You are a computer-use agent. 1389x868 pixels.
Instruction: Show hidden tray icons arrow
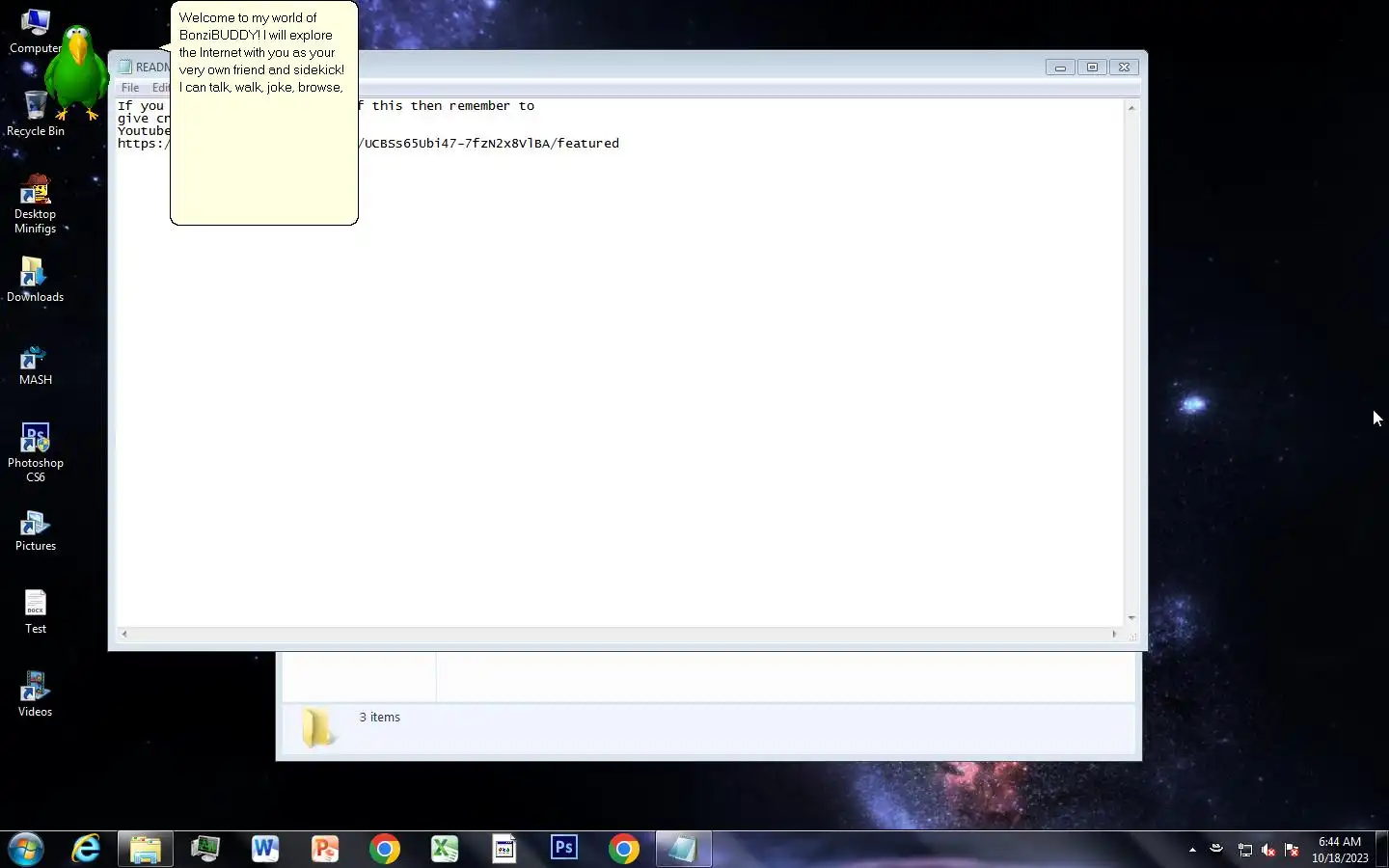1193,850
